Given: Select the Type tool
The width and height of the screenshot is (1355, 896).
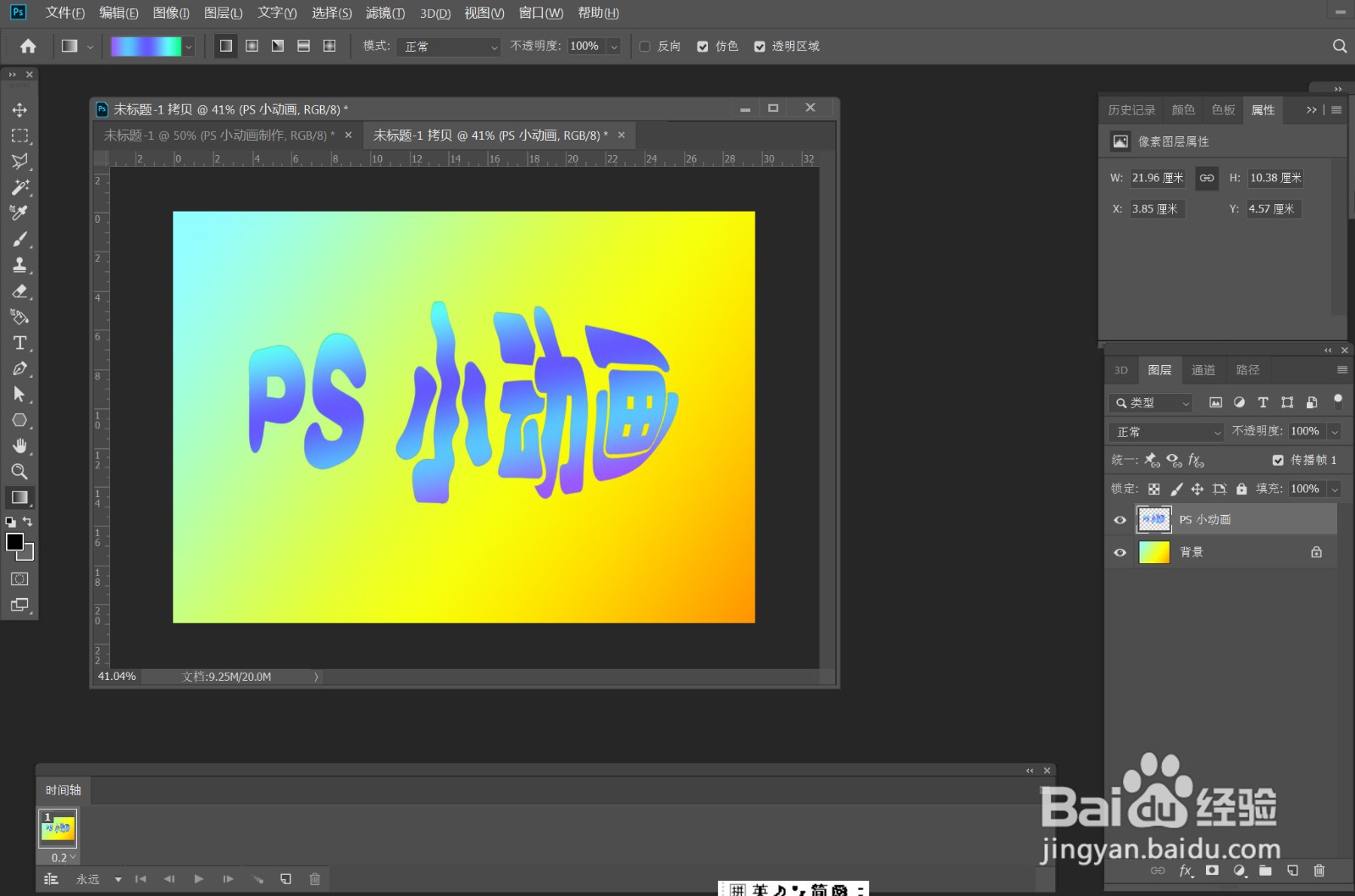Looking at the screenshot, I should (x=19, y=343).
